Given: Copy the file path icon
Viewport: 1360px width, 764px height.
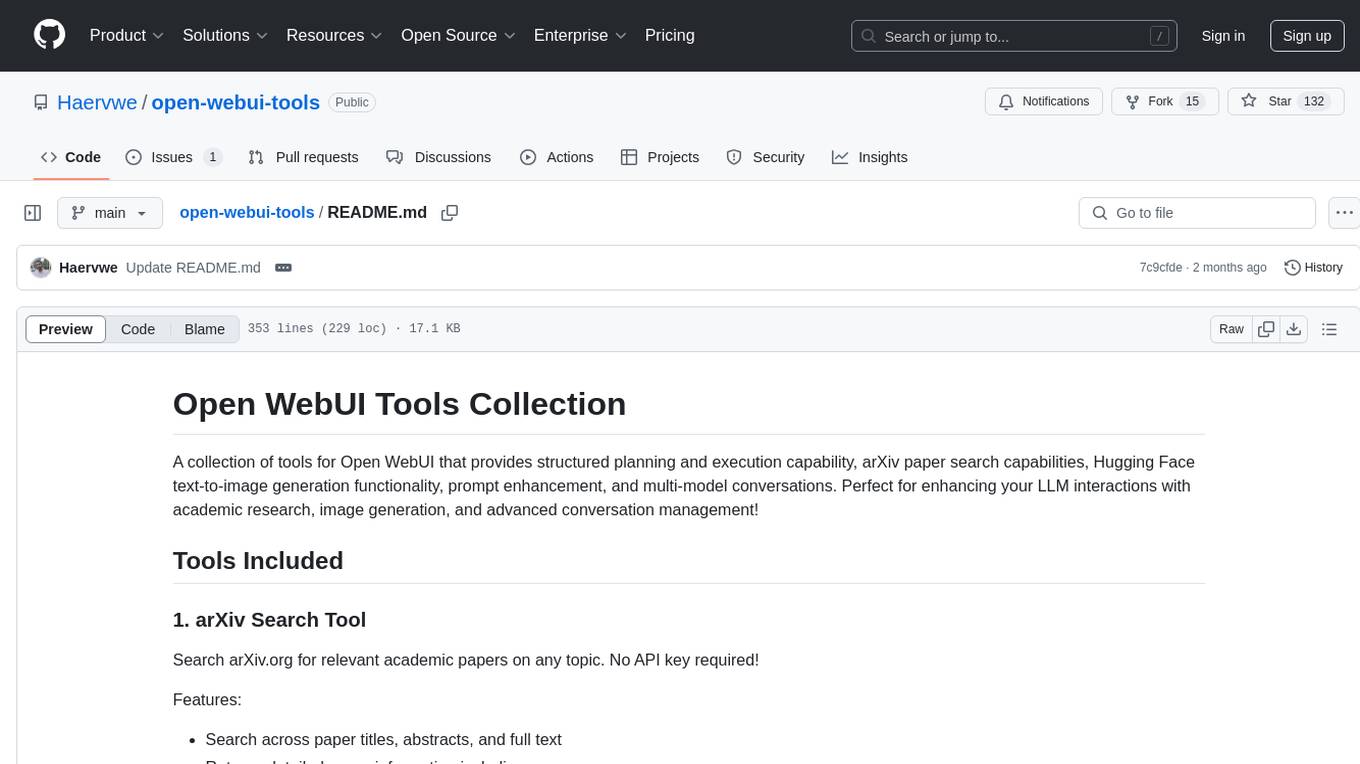Looking at the screenshot, I should click(450, 213).
